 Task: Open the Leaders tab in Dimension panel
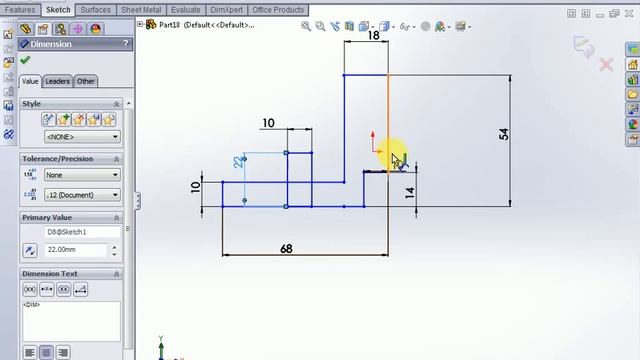[x=57, y=81]
